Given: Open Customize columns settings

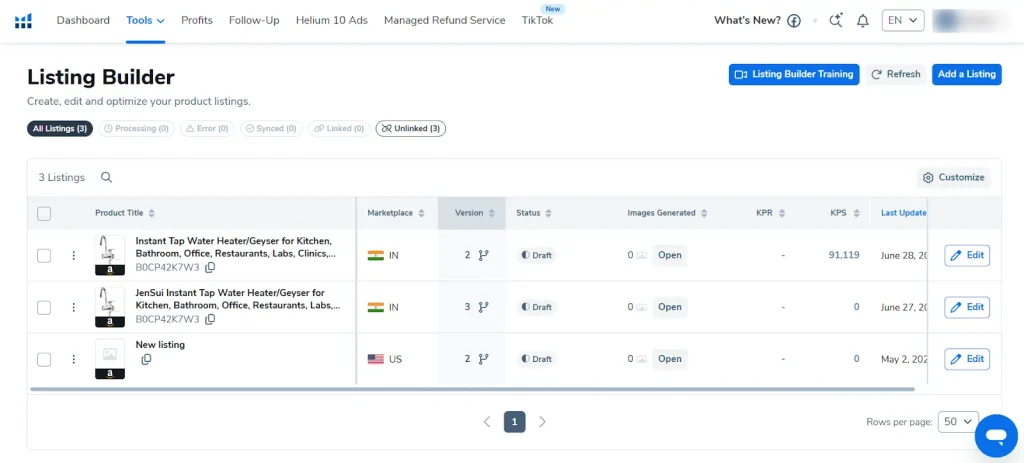Looking at the screenshot, I should [x=953, y=177].
